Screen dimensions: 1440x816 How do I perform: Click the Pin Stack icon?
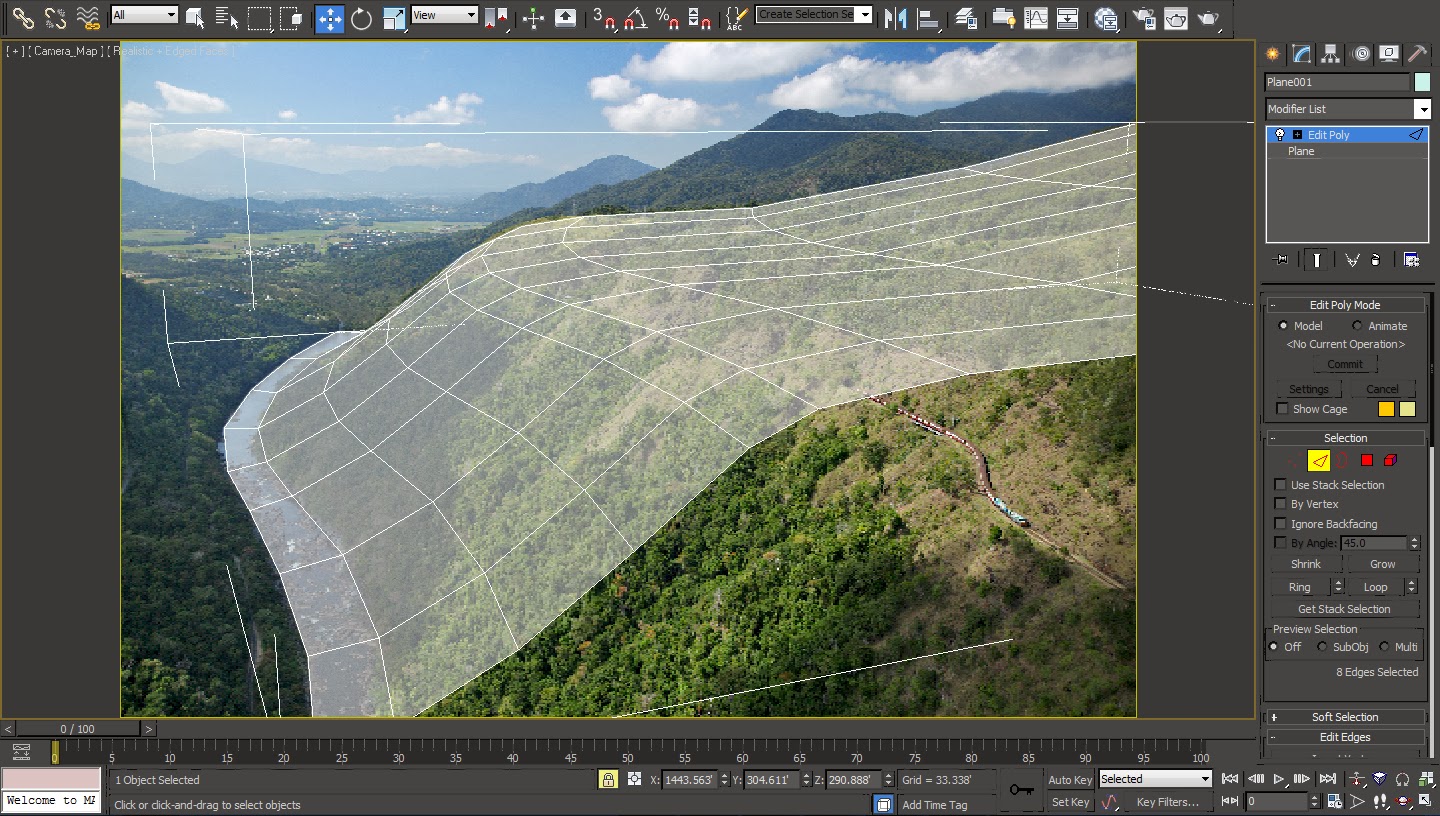1281,260
